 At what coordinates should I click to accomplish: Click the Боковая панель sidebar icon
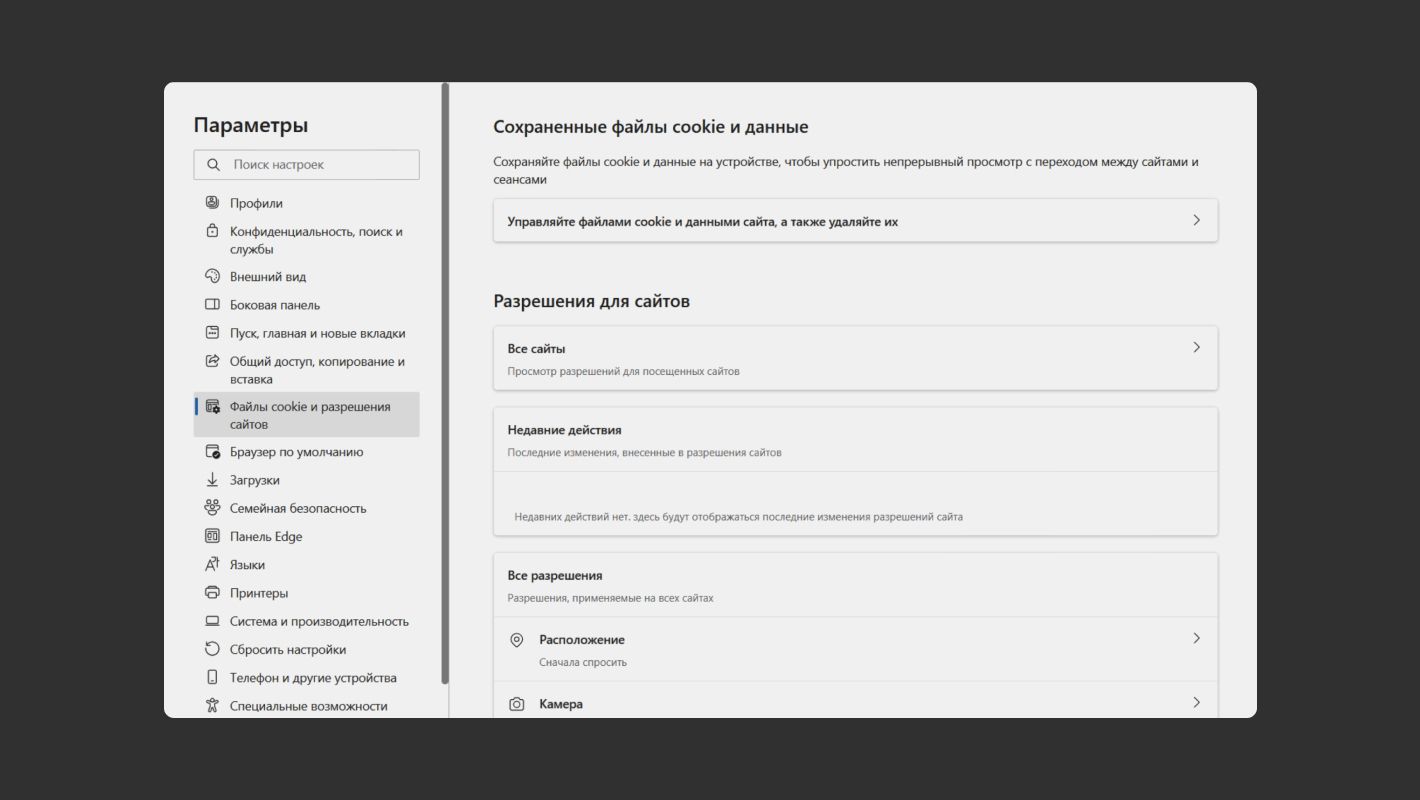pos(212,305)
